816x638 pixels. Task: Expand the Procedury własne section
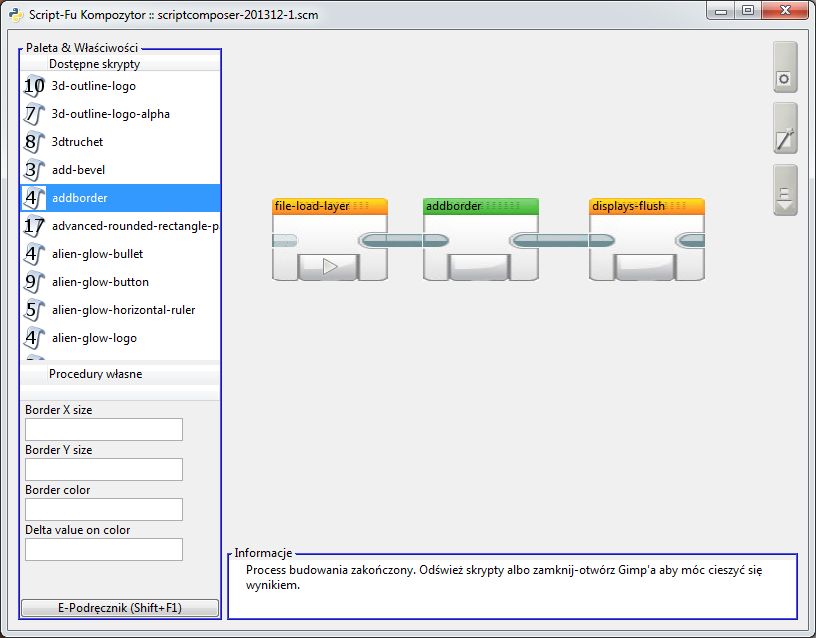(95, 374)
